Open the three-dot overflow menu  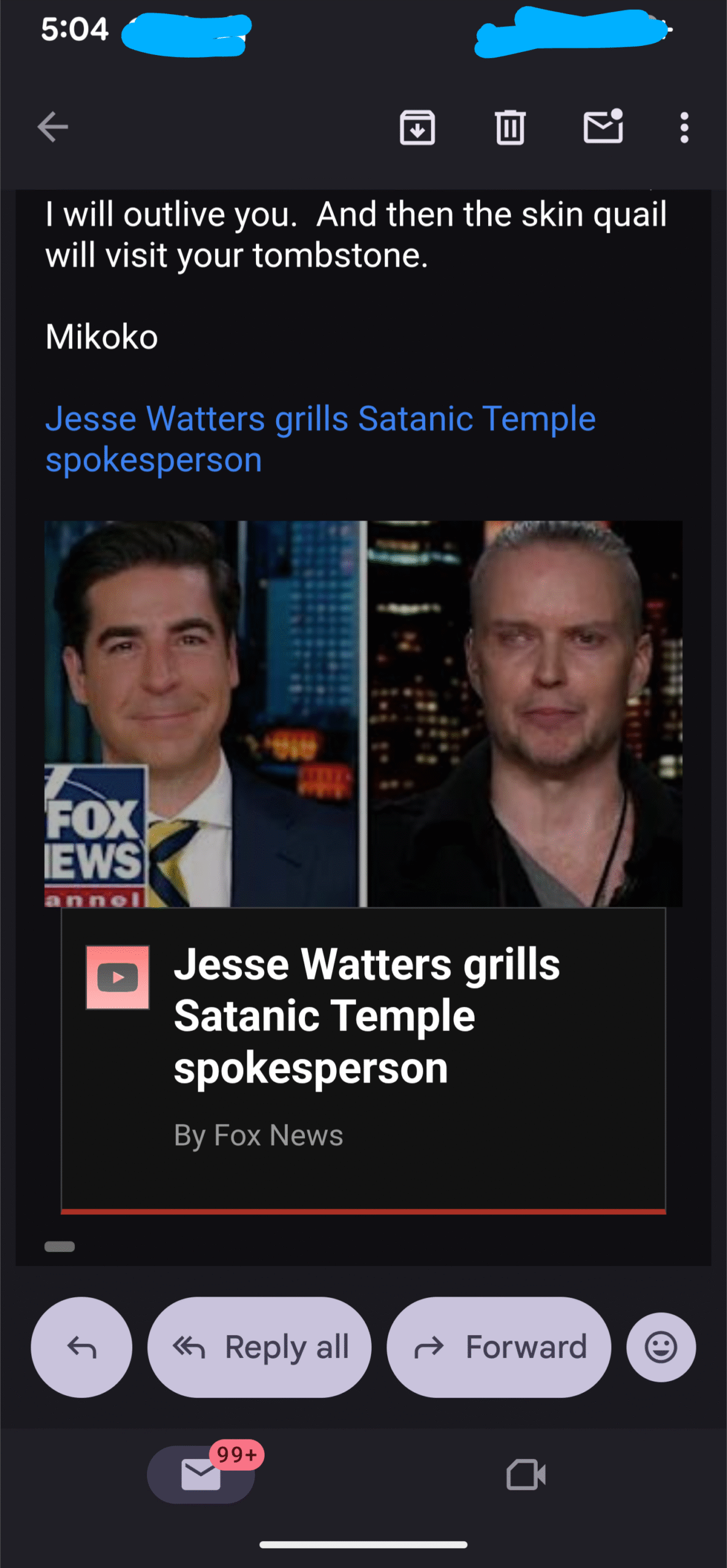pos(684,127)
